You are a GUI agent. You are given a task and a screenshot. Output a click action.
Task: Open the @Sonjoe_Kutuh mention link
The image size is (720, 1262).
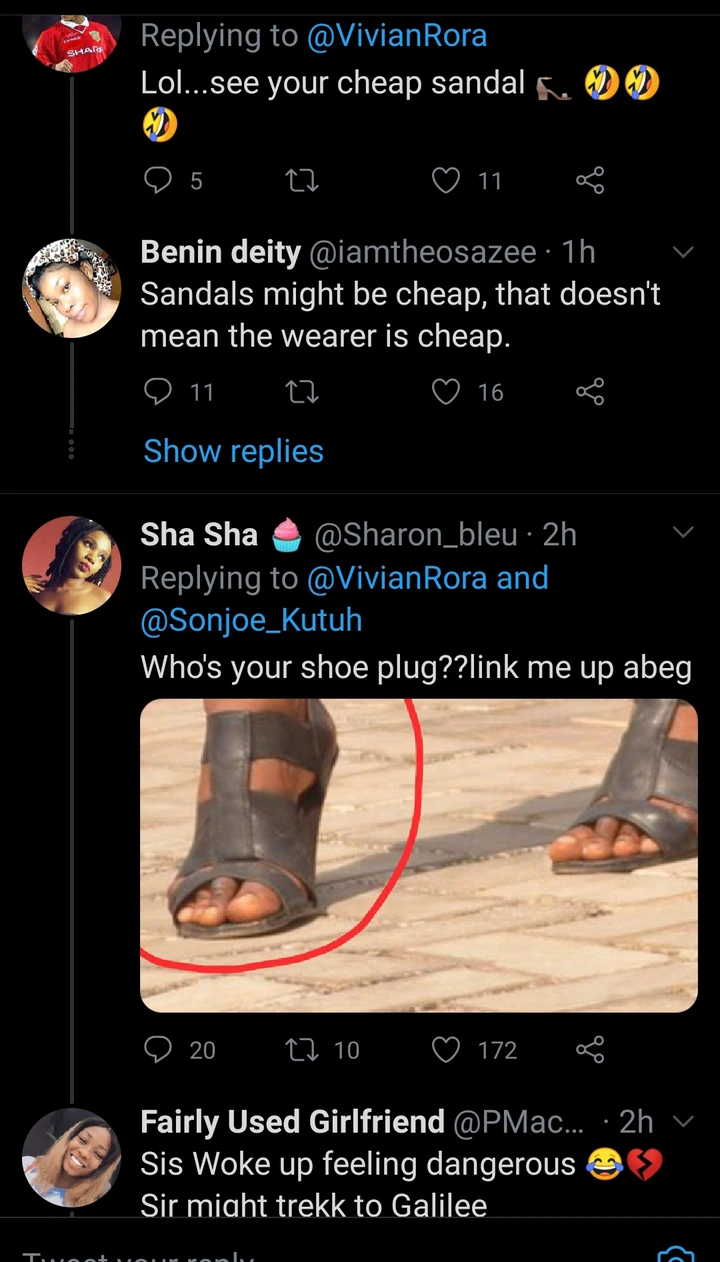[251, 620]
